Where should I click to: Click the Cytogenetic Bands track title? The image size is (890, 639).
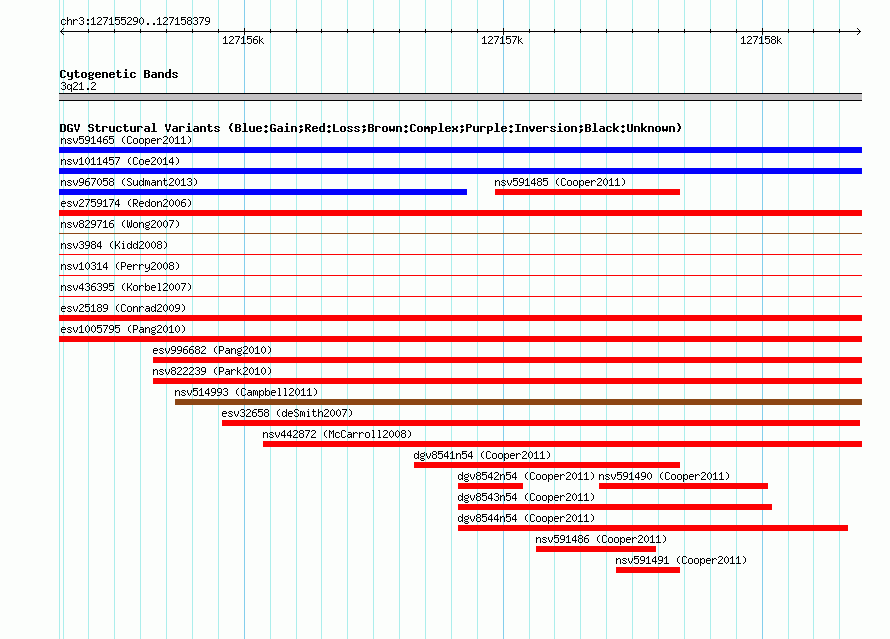[x=119, y=74]
